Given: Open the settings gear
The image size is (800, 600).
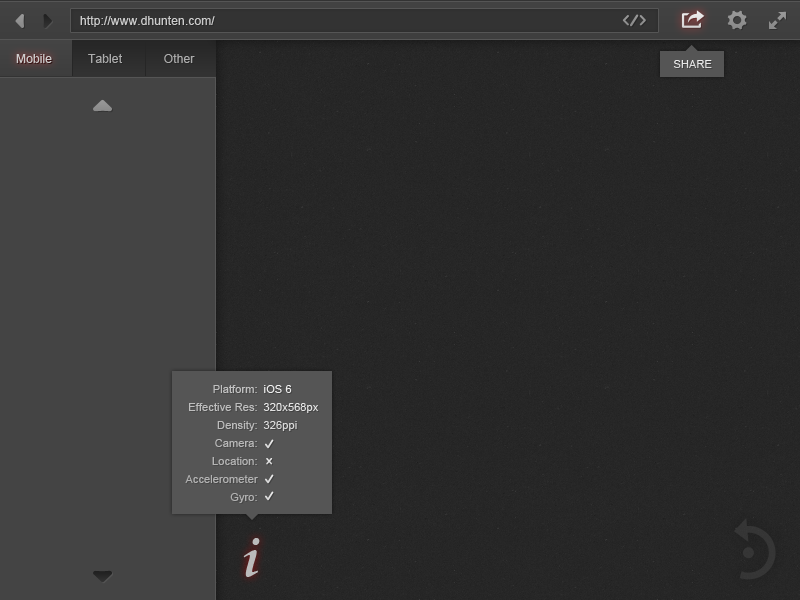Looking at the screenshot, I should pos(737,20).
